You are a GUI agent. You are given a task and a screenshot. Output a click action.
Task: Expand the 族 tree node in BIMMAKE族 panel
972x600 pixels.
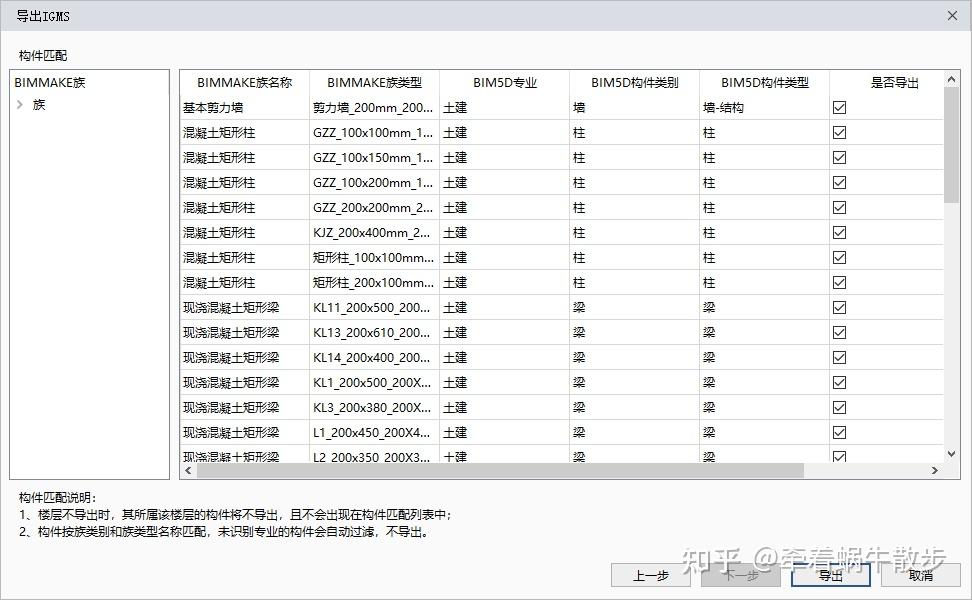(21, 103)
